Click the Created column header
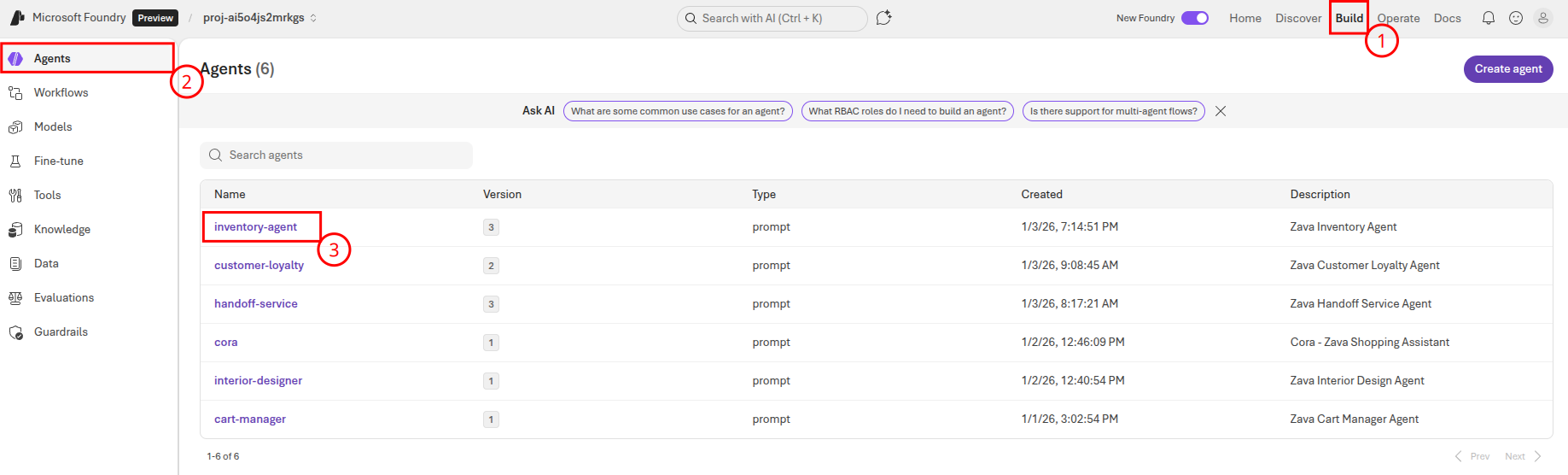The image size is (1568, 475). 1041,195
